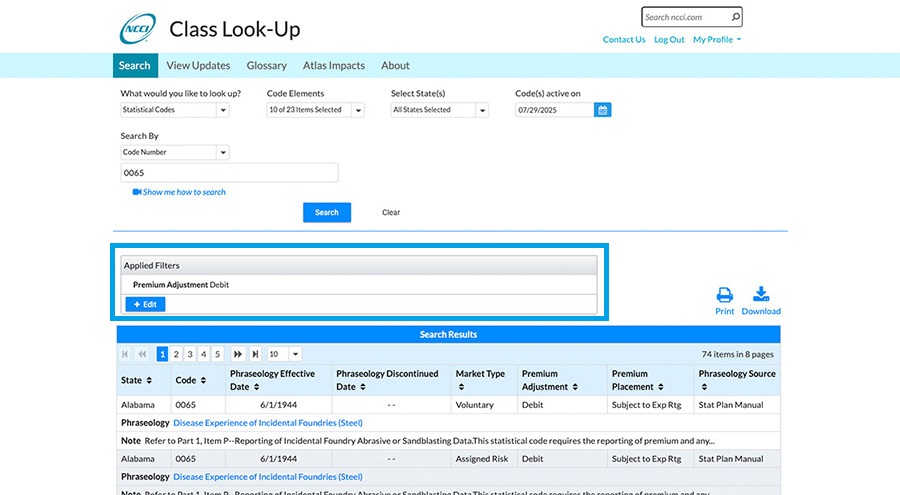Open the What would you like to look up dropdown

pyautogui.click(x=223, y=110)
